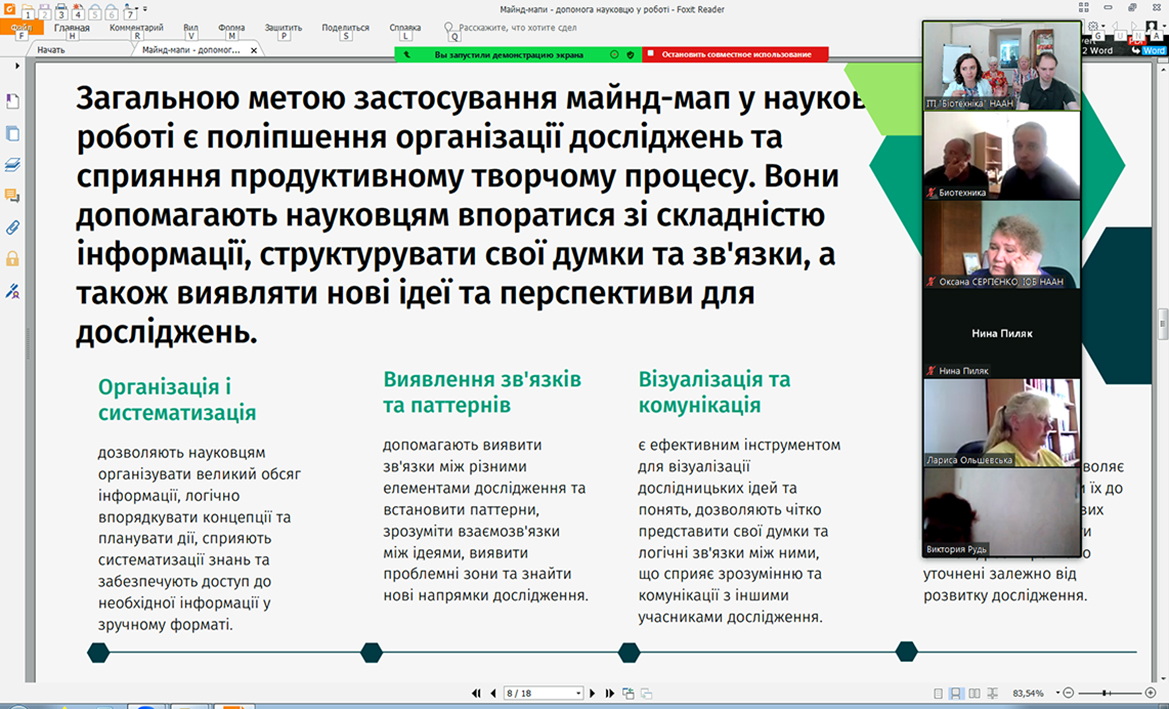Image resolution: width=1169 pixels, height=709 pixels.
Task: Click the Open folder quick-access icon
Action: coord(27,10)
